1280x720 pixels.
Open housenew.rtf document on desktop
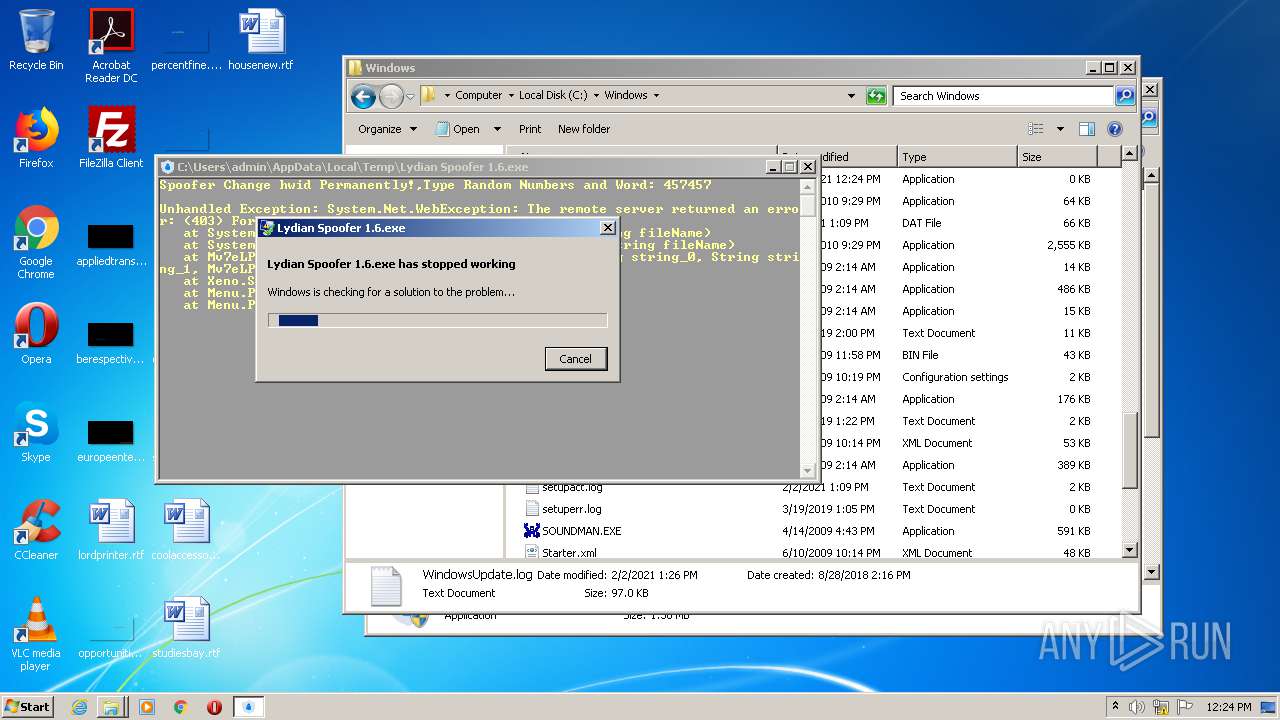(x=261, y=40)
